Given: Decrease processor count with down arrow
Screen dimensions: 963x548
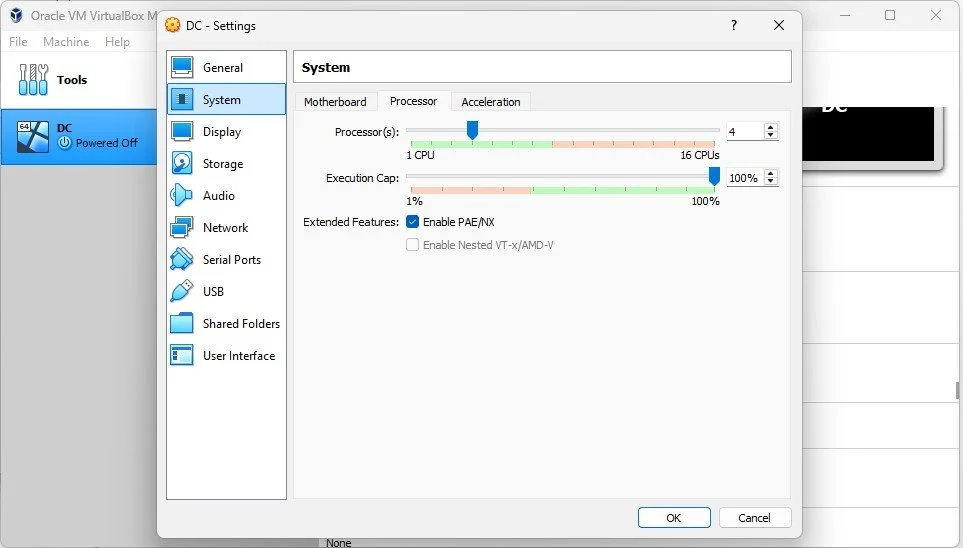Looking at the screenshot, I should [x=771, y=135].
